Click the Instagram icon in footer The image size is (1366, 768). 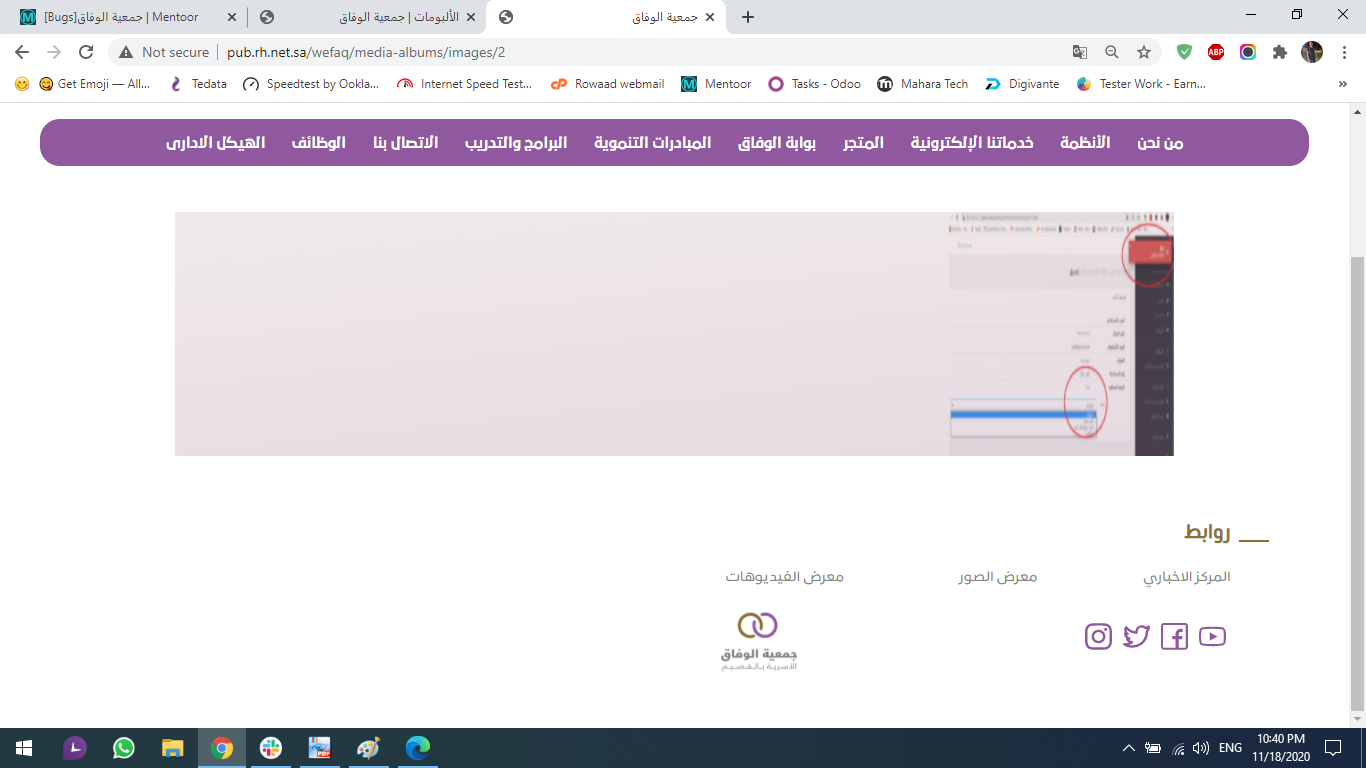[1098, 637]
